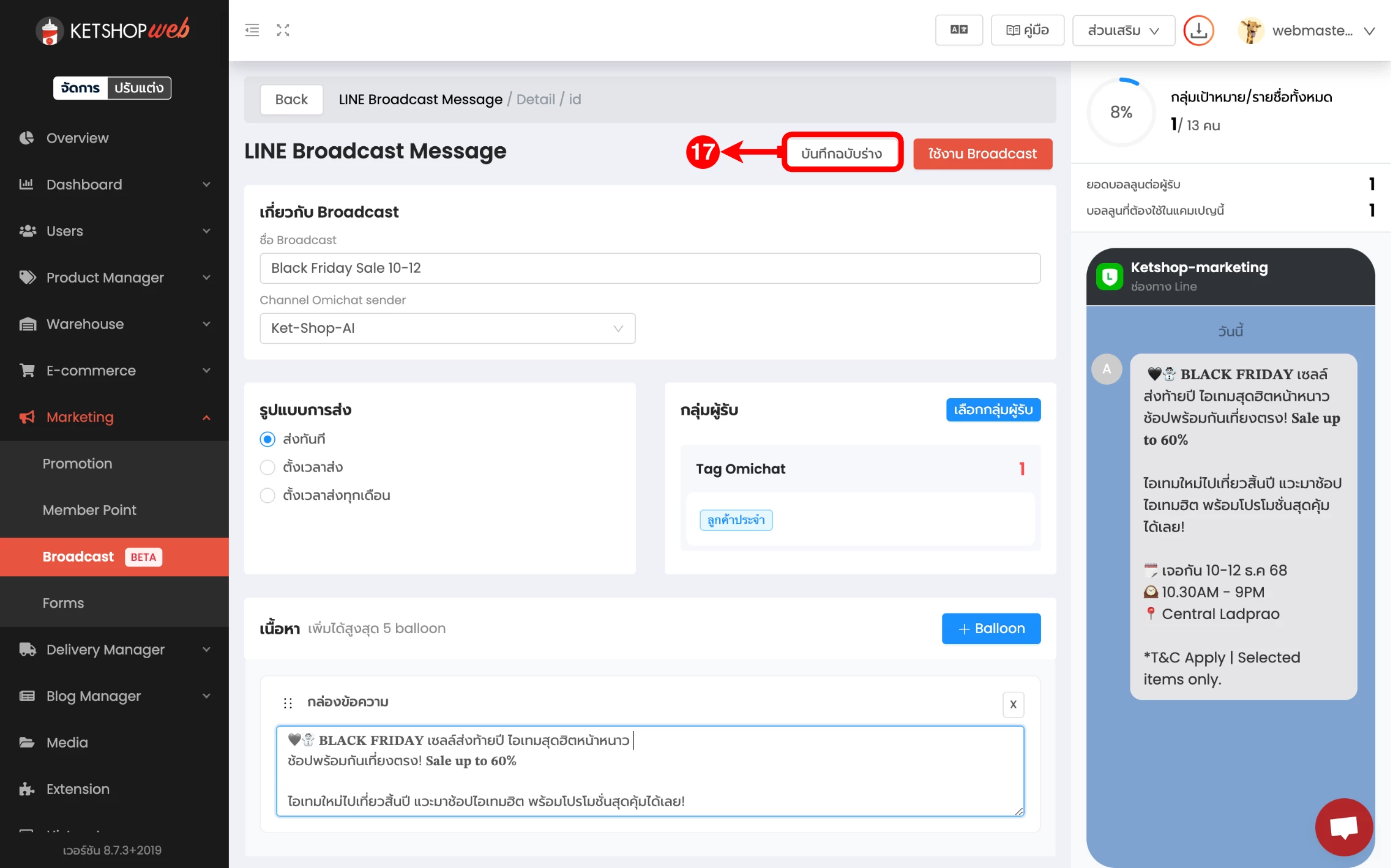
Task: Click the ใช้งาน Broadcast button
Action: (982, 154)
